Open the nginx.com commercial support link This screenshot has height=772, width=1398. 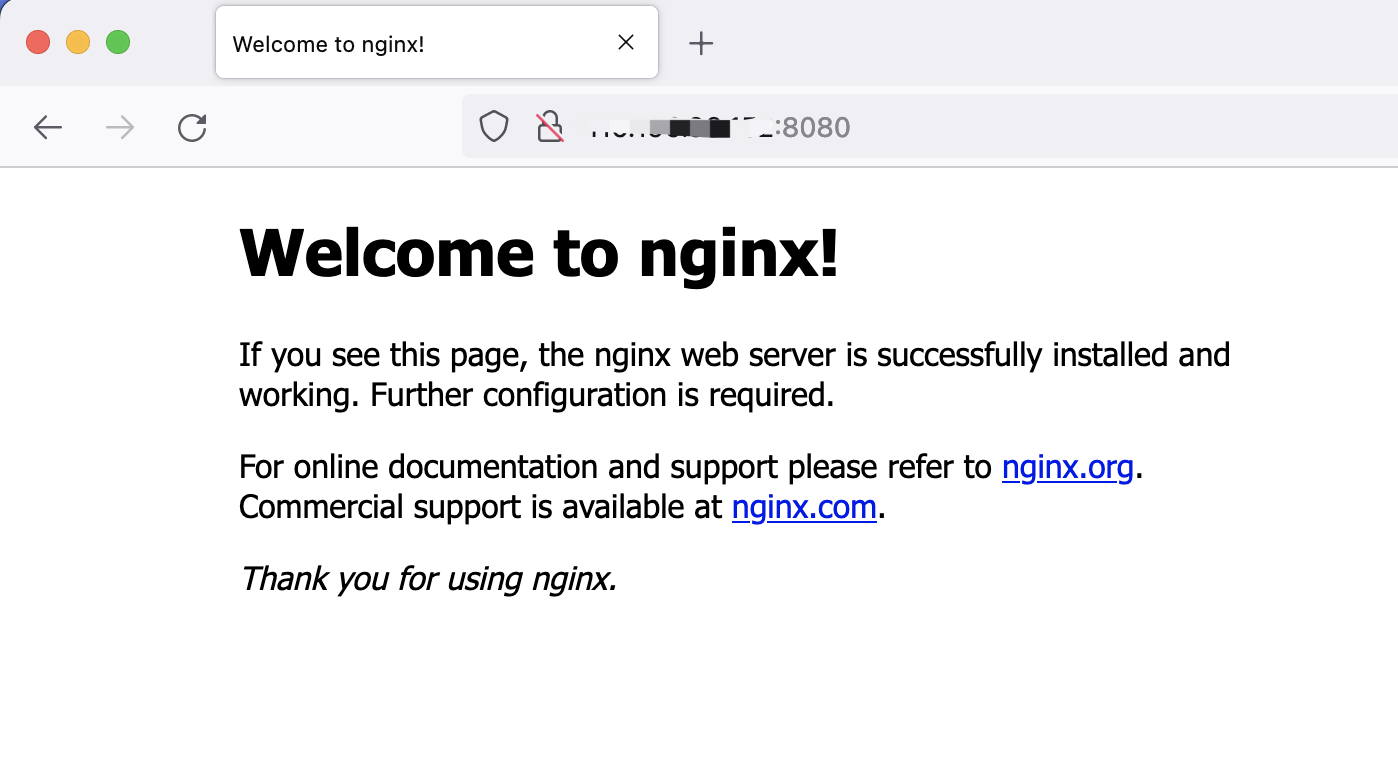pyautogui.click(x=804, y=507)
